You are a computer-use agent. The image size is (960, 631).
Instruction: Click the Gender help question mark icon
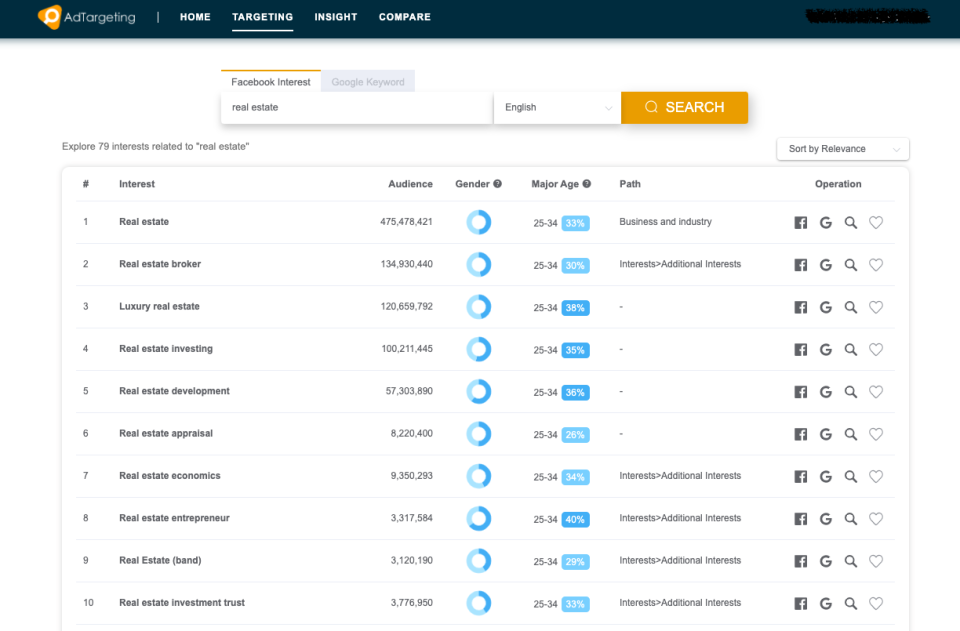pyautogui.click(x=497, y=184)
